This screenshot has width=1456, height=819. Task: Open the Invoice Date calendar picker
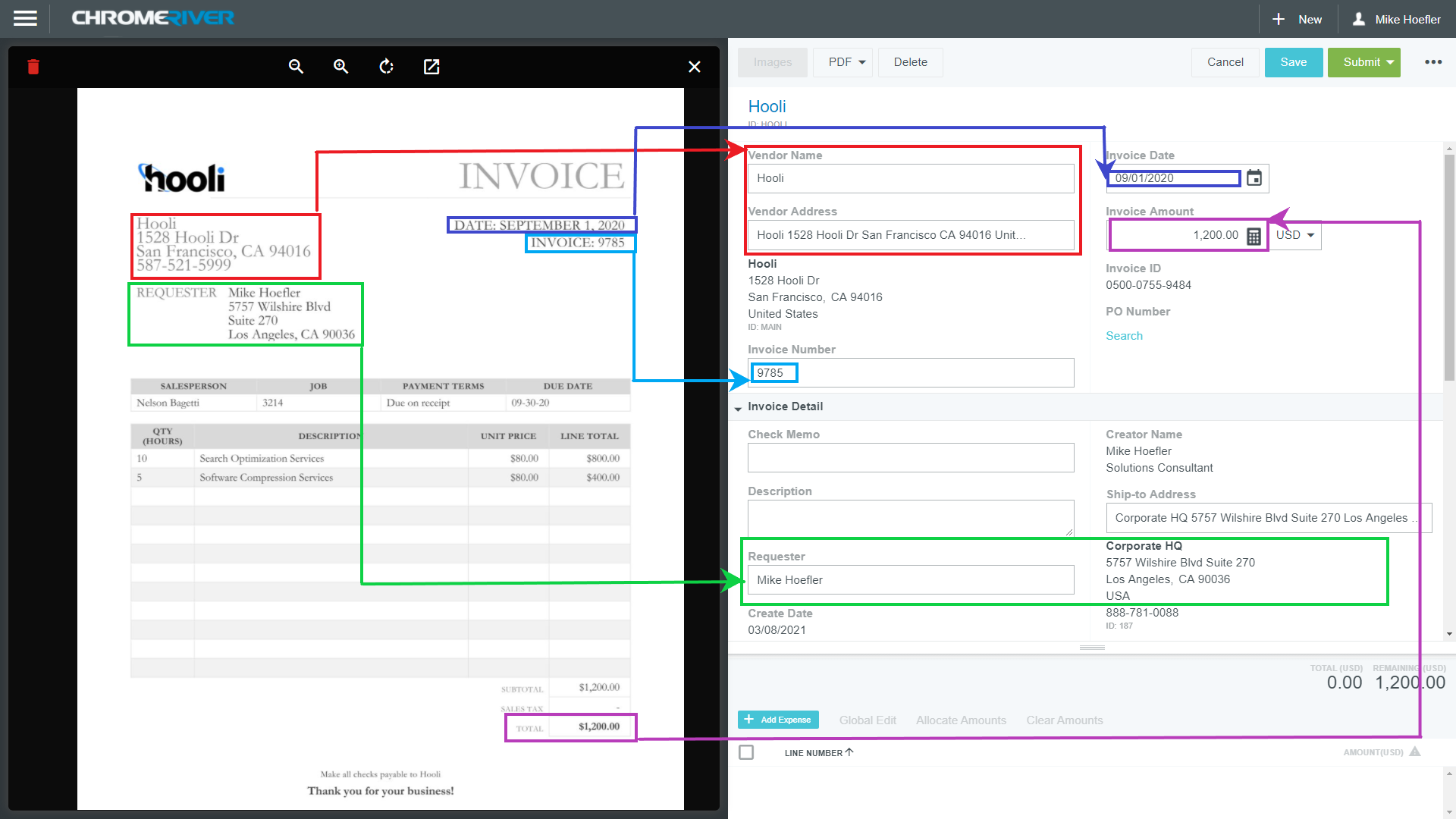pyautogui.click(x=1254, y=178)
